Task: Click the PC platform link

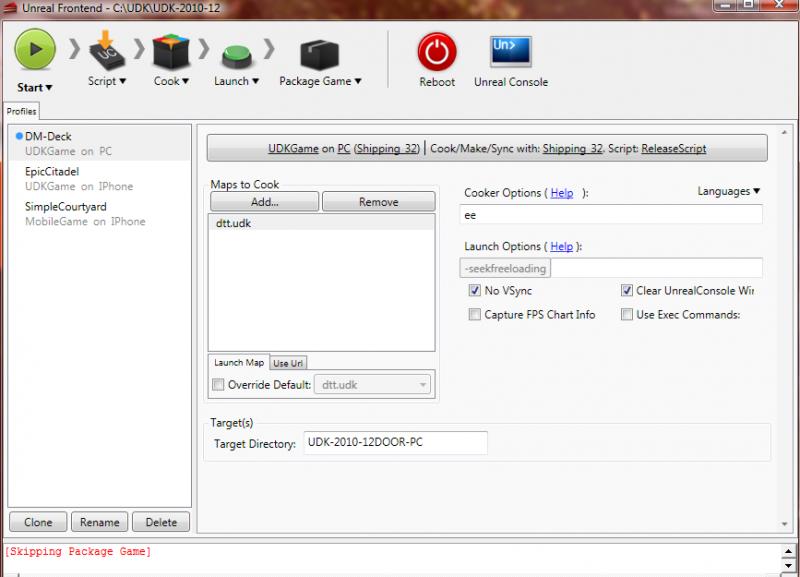Action: click(344, 148)
